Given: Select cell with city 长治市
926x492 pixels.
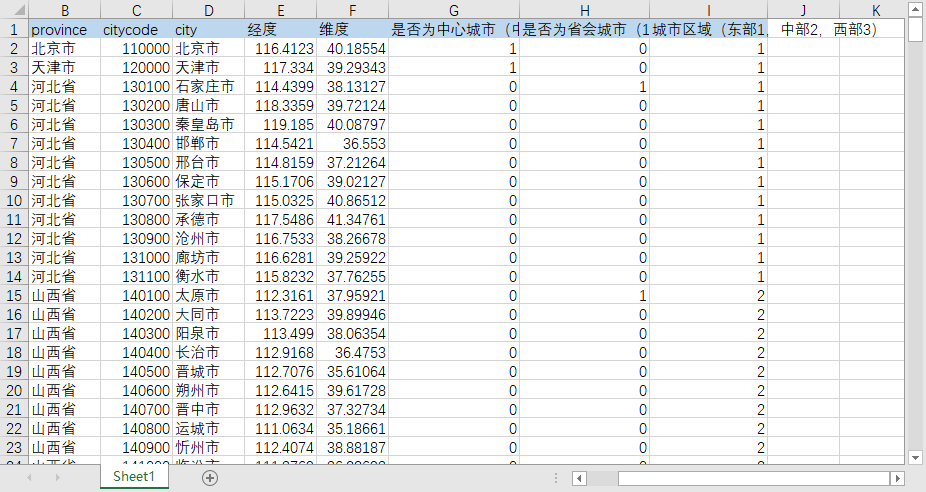Looking at the screenshot, I should click(x=208, y=353).
